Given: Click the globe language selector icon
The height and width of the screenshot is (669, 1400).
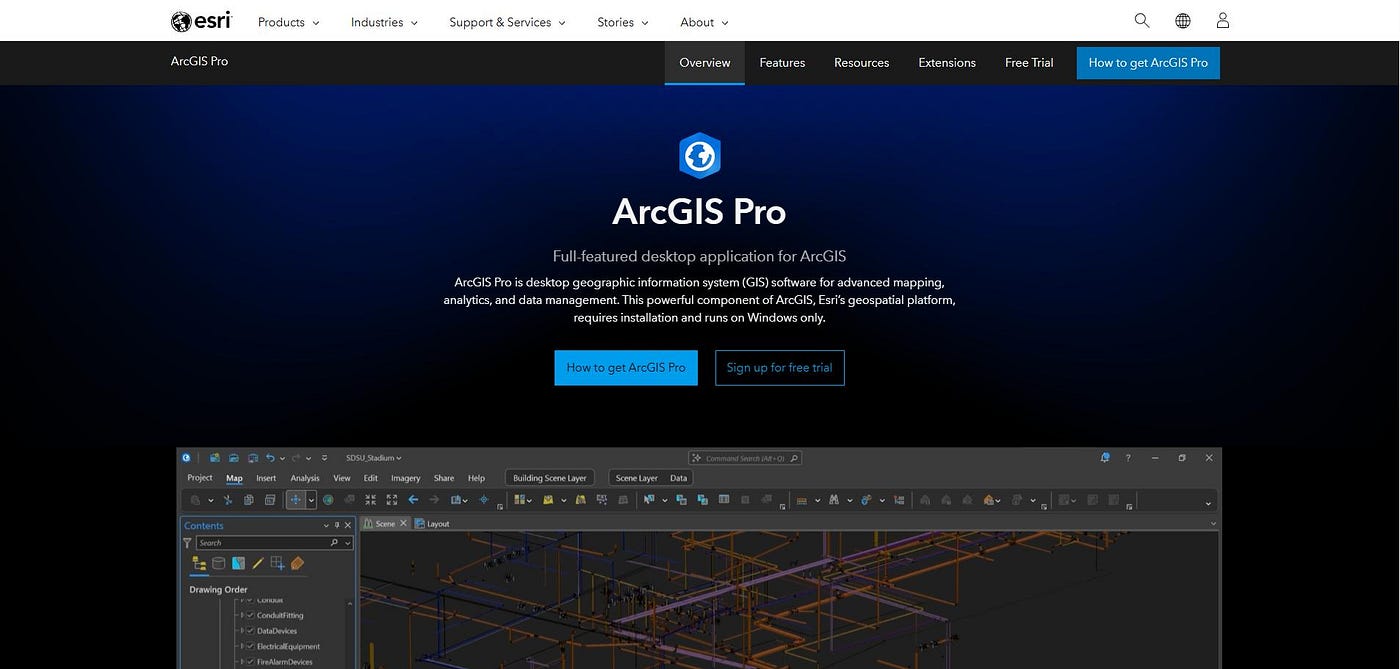Looking at the screenshot, I should (x=1183, y=21).
